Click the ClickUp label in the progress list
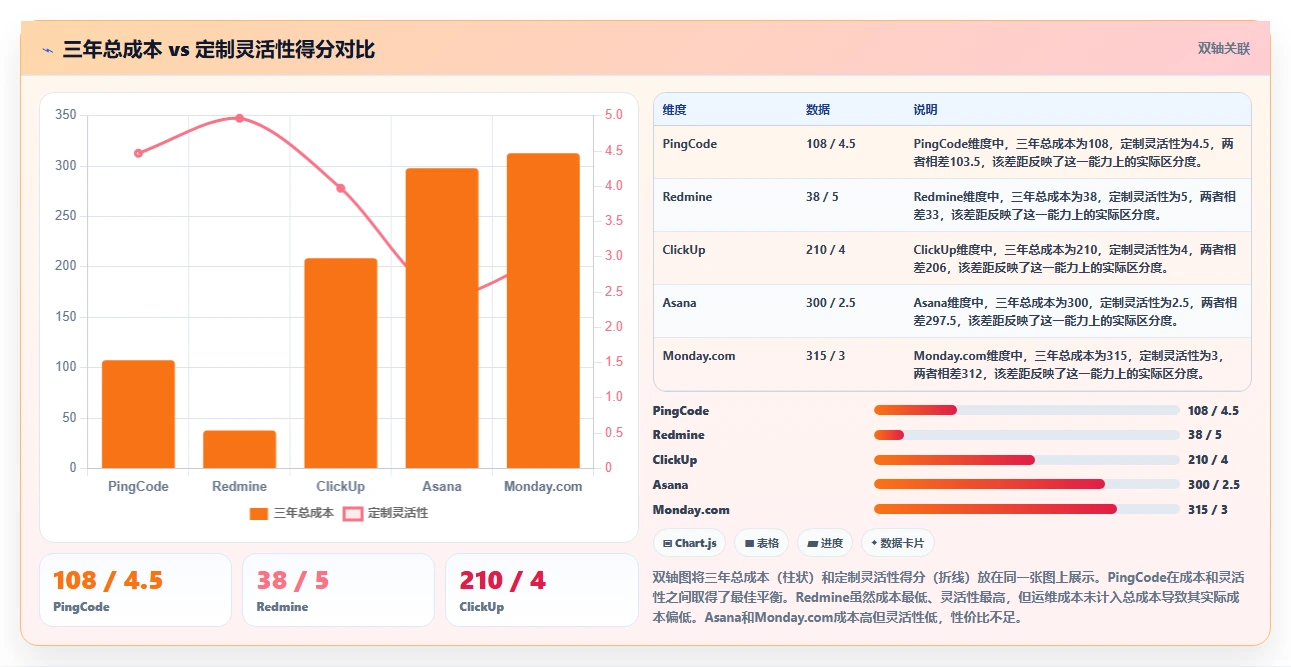Screen dimensions: 1291x667 pyautogui.click(x=675, y=460)
